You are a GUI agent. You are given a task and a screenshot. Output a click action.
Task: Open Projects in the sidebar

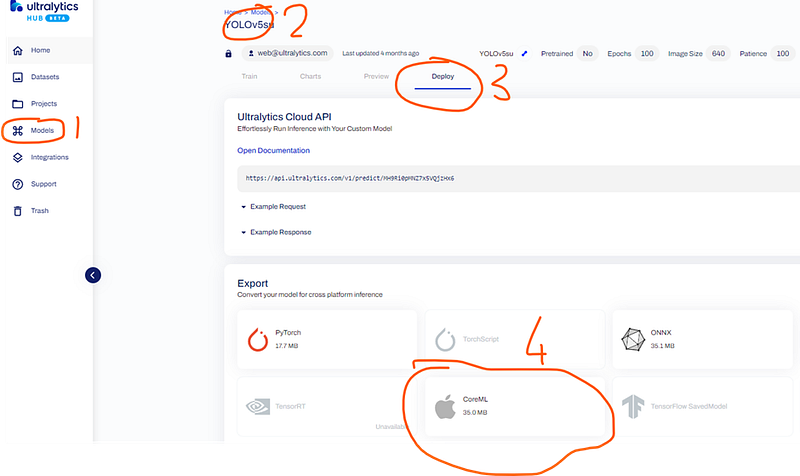(x=49, y=104)
